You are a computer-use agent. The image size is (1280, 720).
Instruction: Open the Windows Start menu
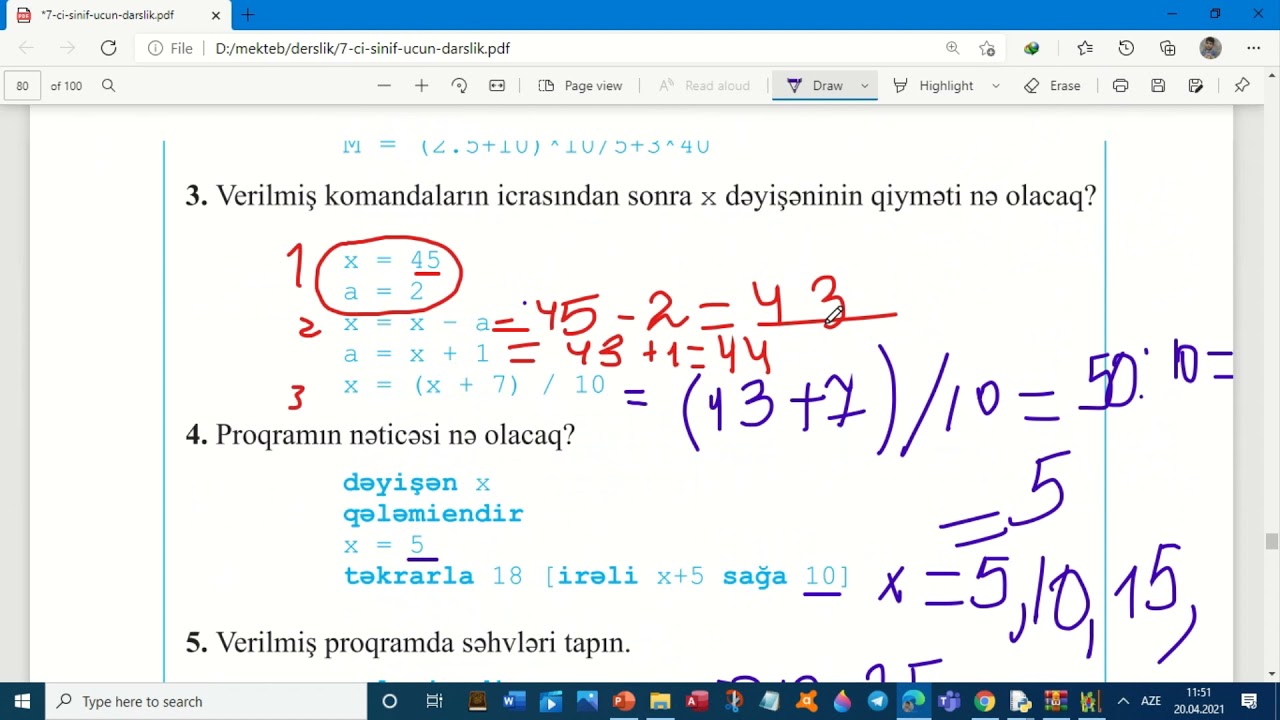(23, 701)
